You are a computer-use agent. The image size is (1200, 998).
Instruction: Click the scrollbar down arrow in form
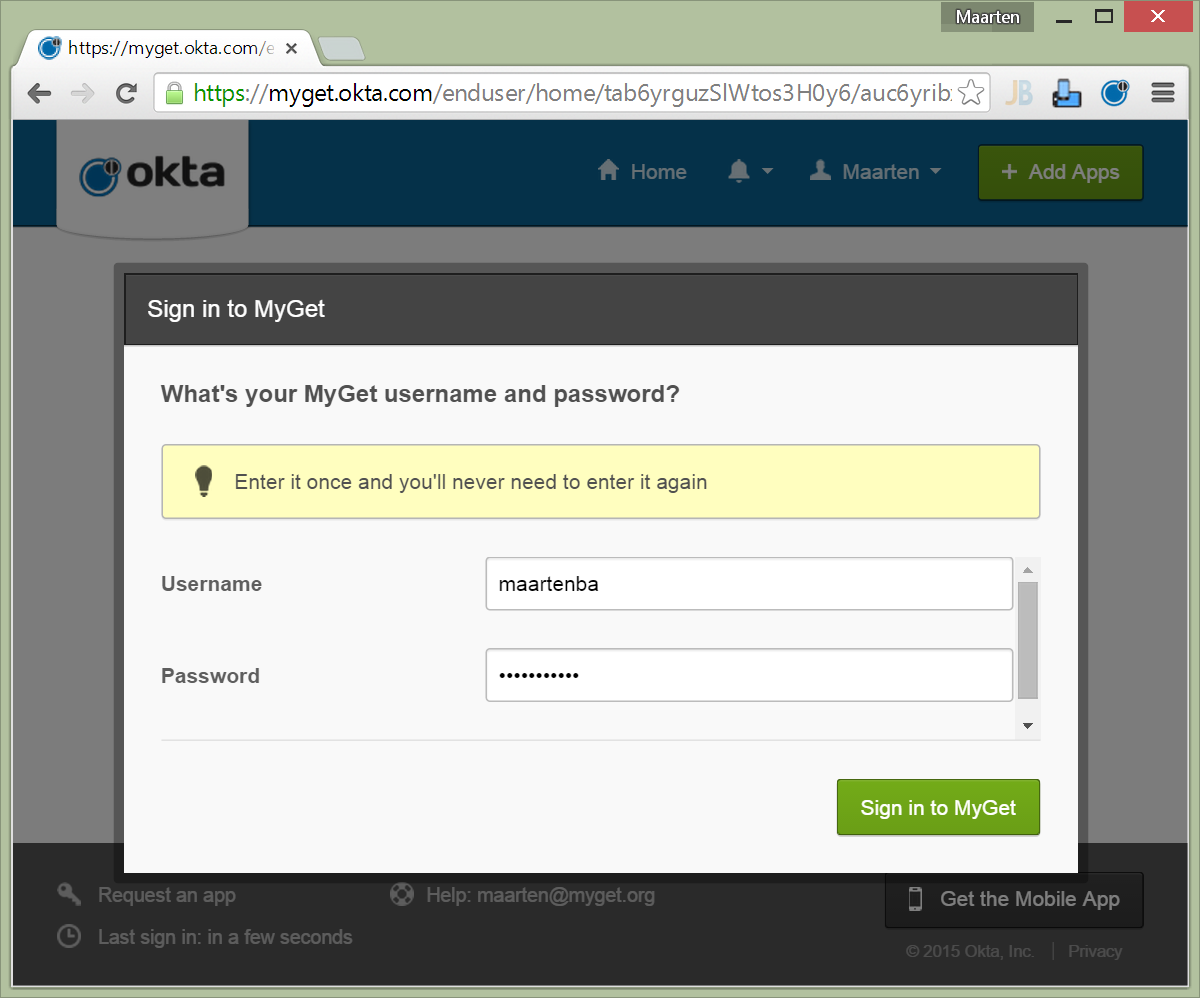(x=1027, y=726)
